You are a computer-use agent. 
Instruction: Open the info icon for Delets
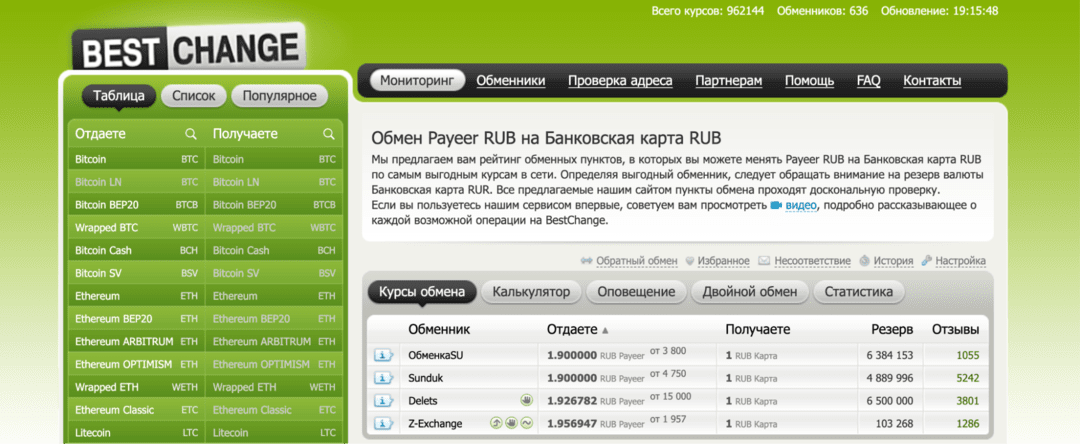(x=383, y=401)
